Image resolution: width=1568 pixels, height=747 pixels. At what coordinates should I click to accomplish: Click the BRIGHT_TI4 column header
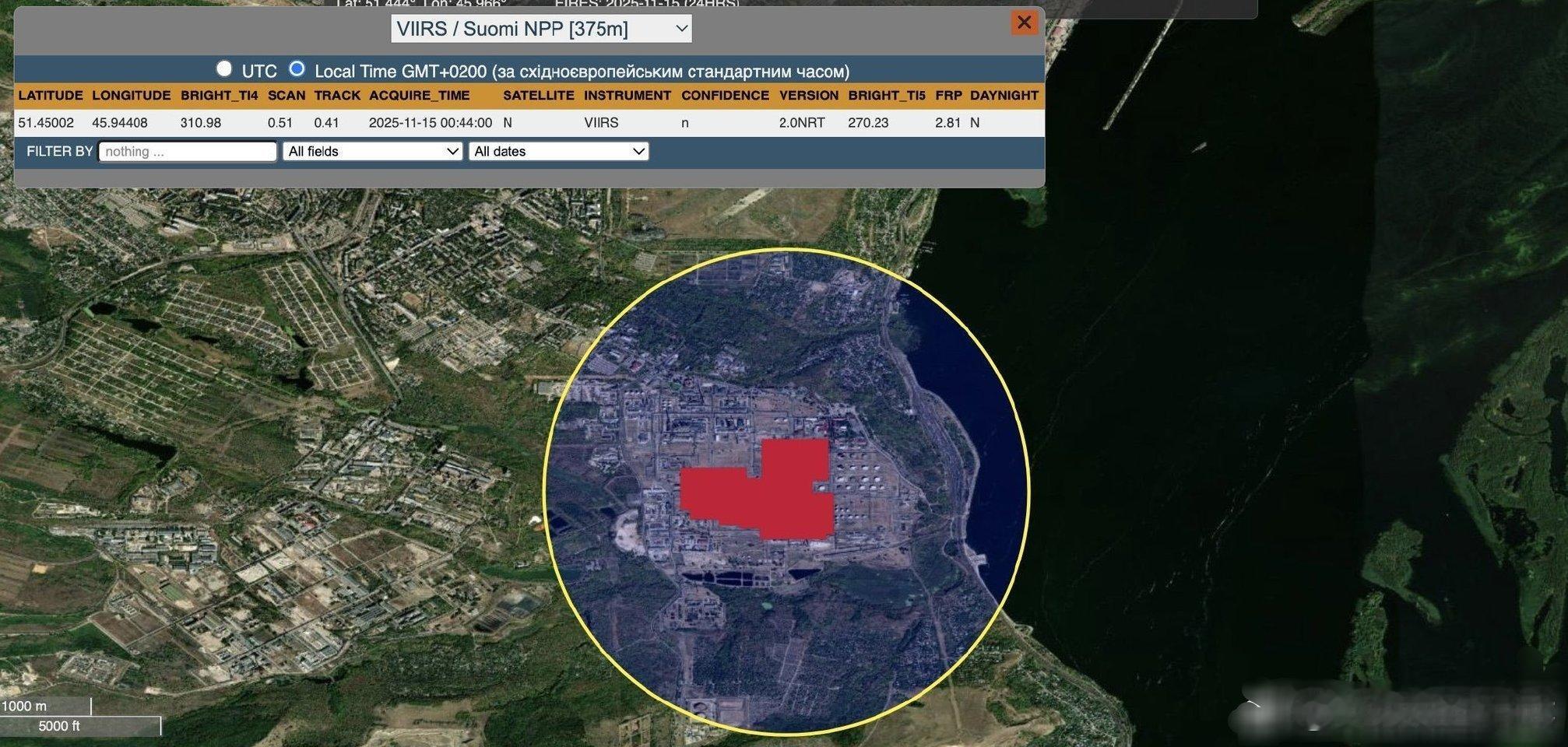click(219, 96)
